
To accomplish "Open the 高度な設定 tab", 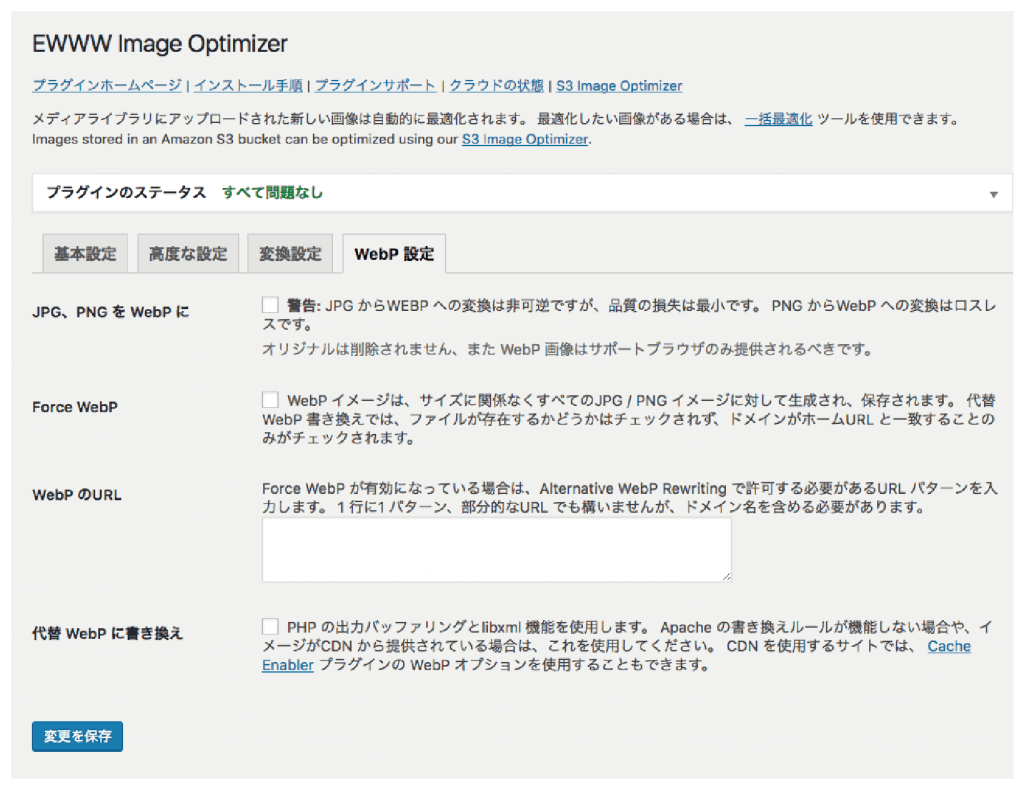I will [188, 253].
